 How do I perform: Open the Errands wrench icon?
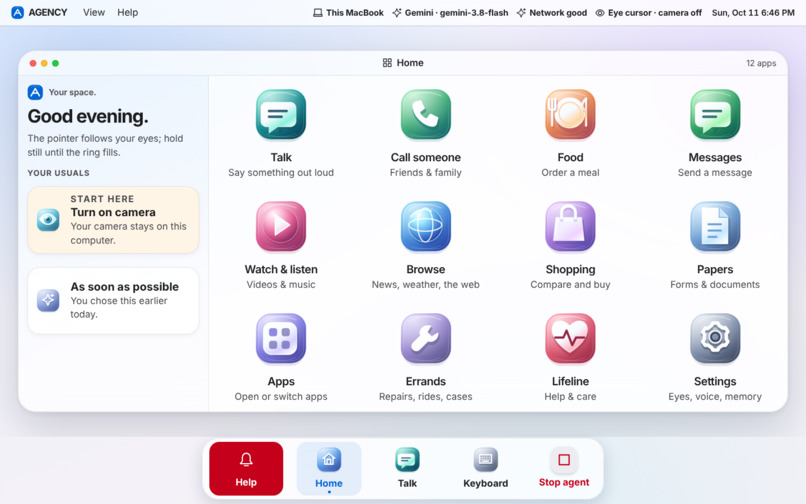[x=426, y=338]
